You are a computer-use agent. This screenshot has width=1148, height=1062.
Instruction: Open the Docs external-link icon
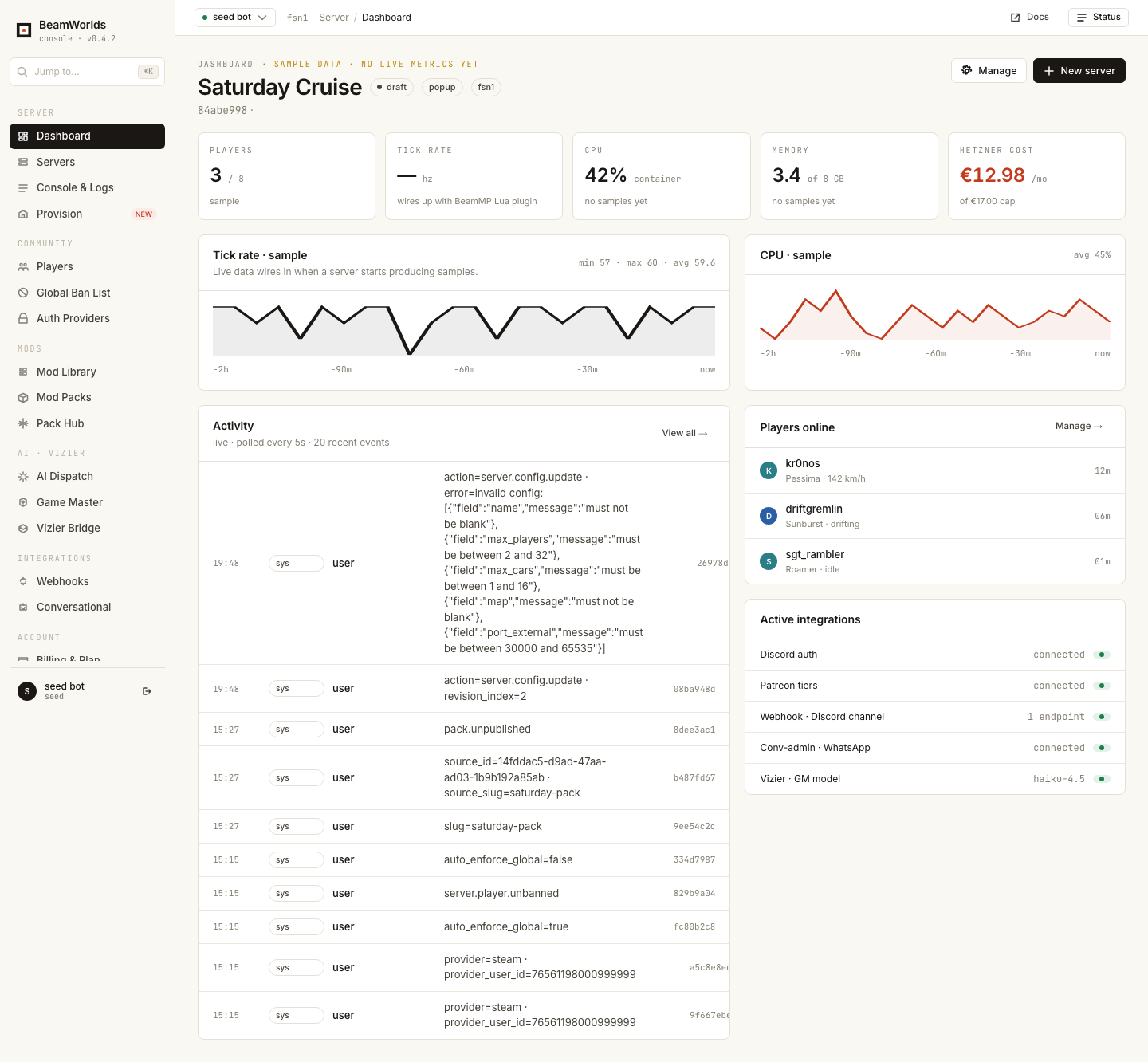(x=1016, y=18)
